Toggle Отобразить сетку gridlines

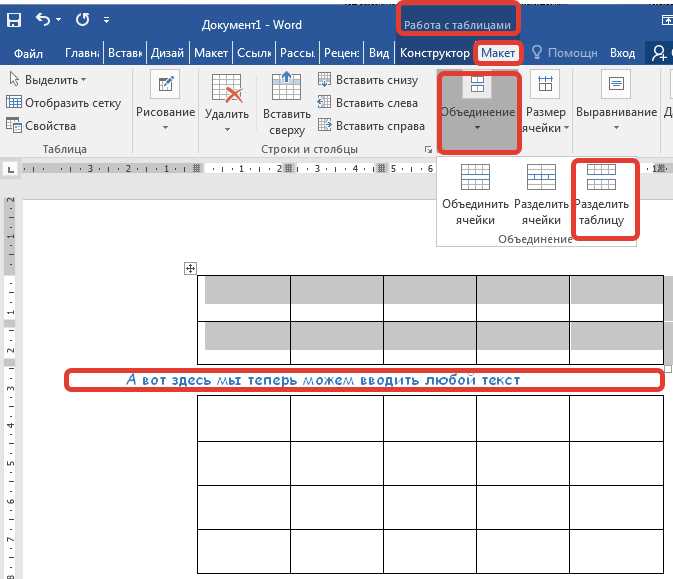[x=64, y=103]
